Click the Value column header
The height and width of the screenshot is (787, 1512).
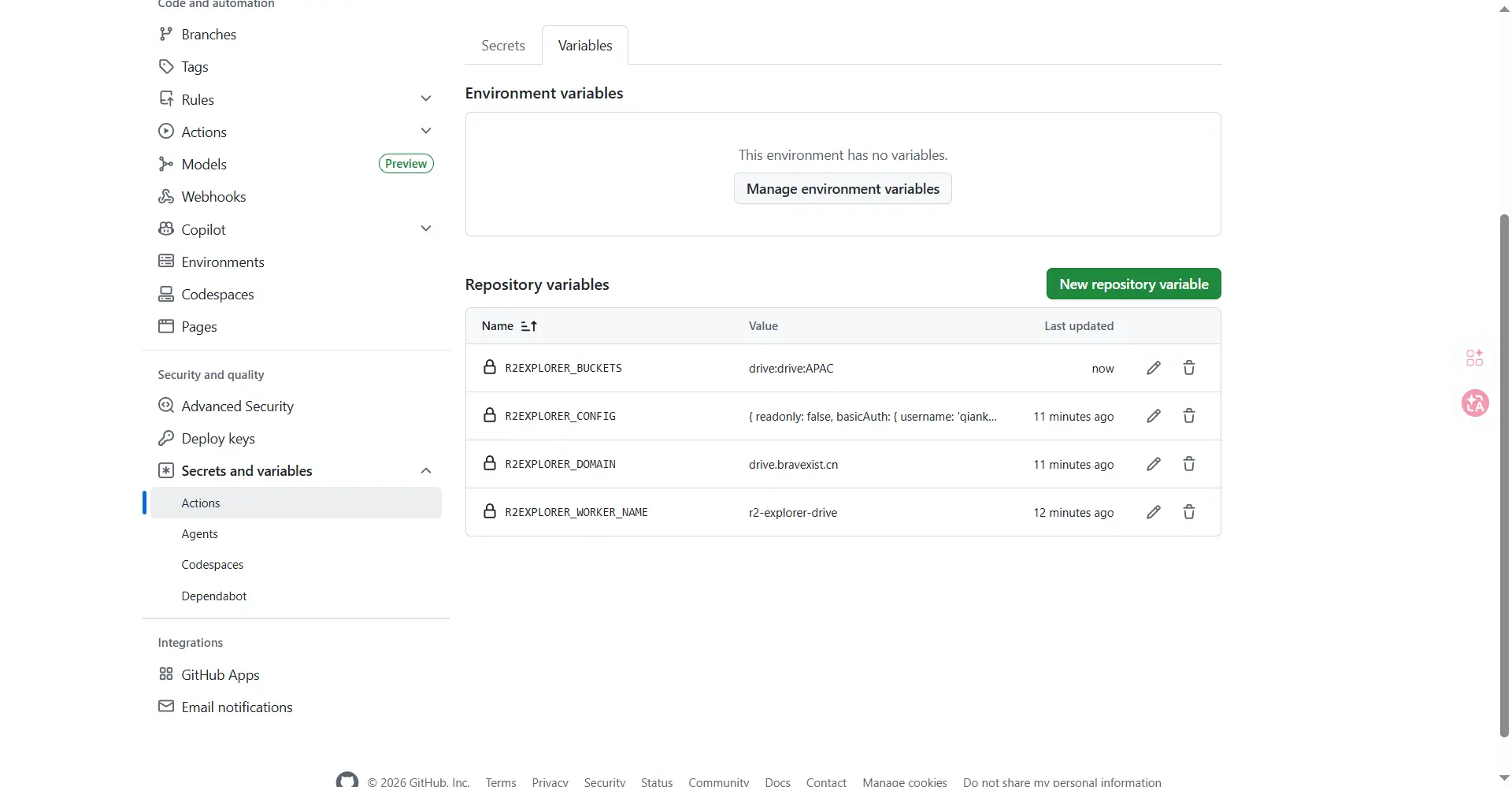(x=763, y=326)
